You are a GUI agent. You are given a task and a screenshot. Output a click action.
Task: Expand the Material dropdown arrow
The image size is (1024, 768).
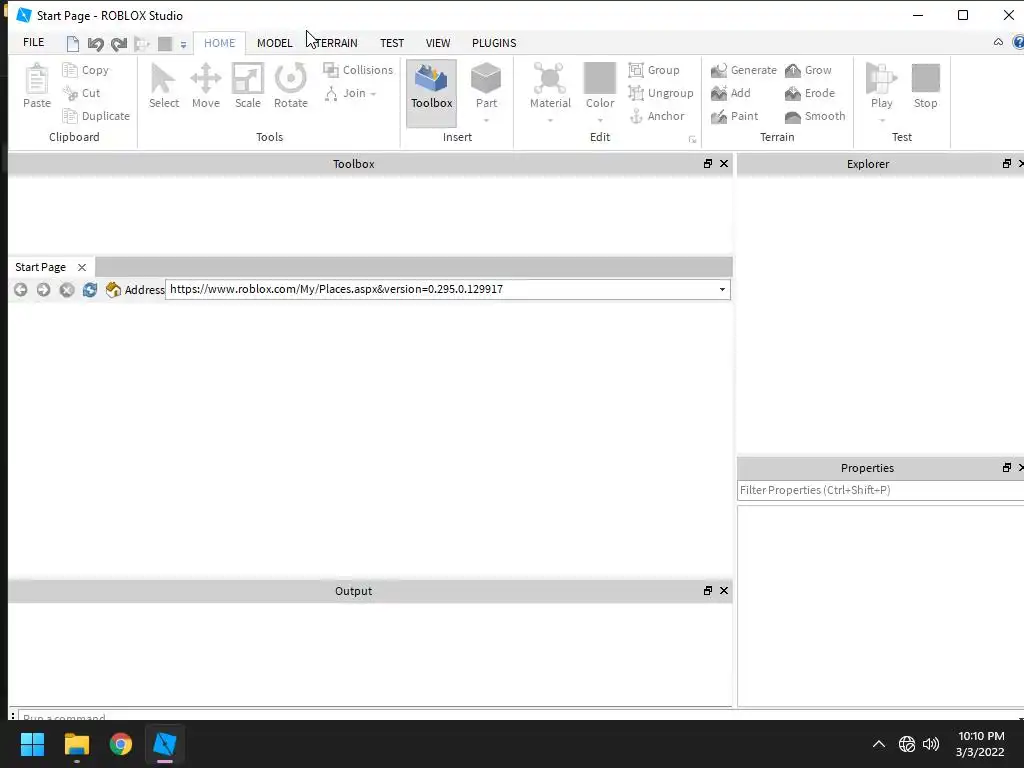[550, 120]
